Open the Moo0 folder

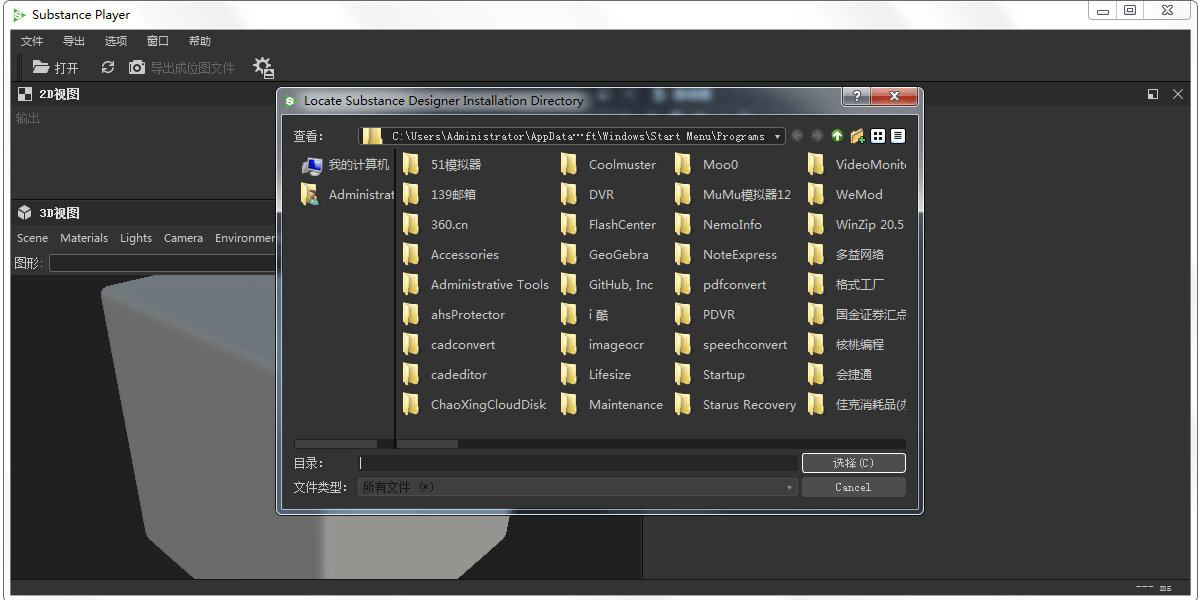[707, 165]
